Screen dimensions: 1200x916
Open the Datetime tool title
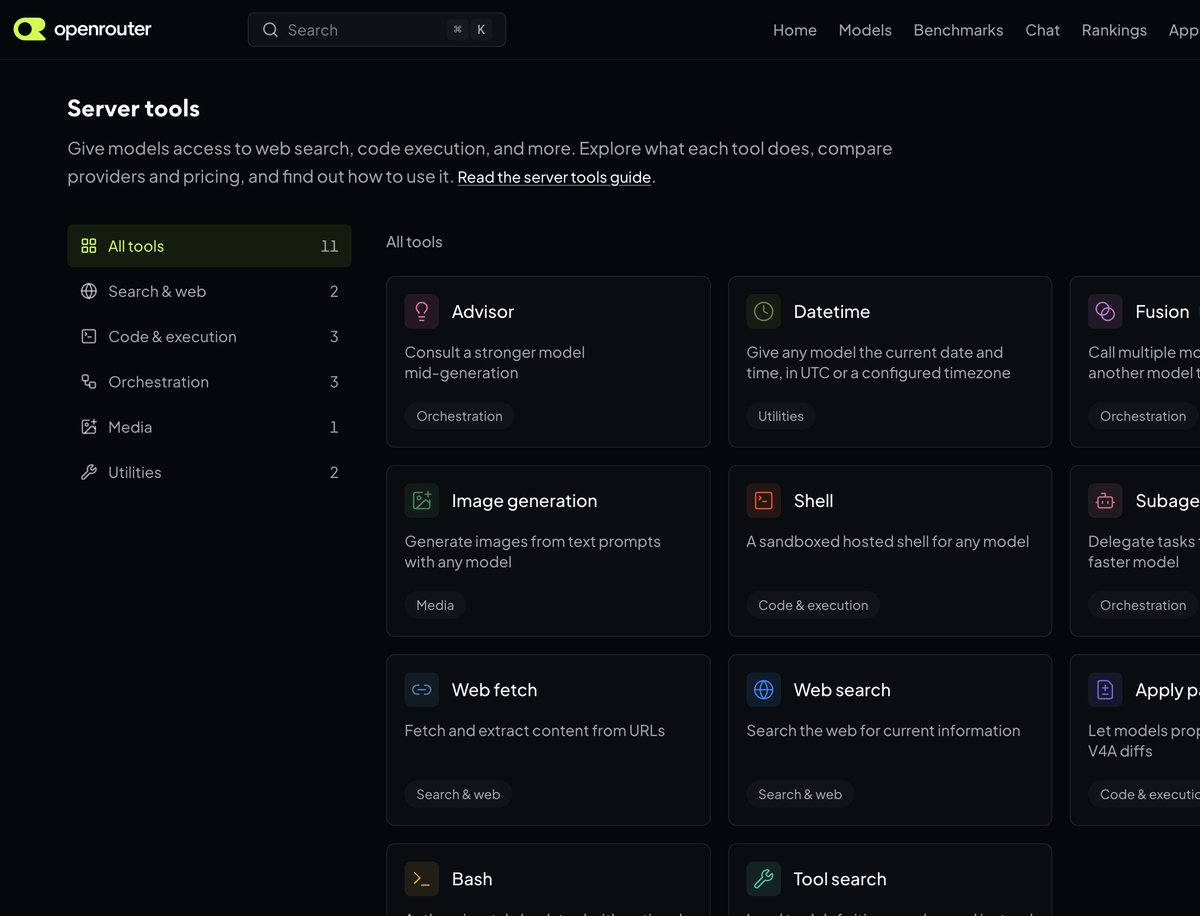tap(832, 311)
